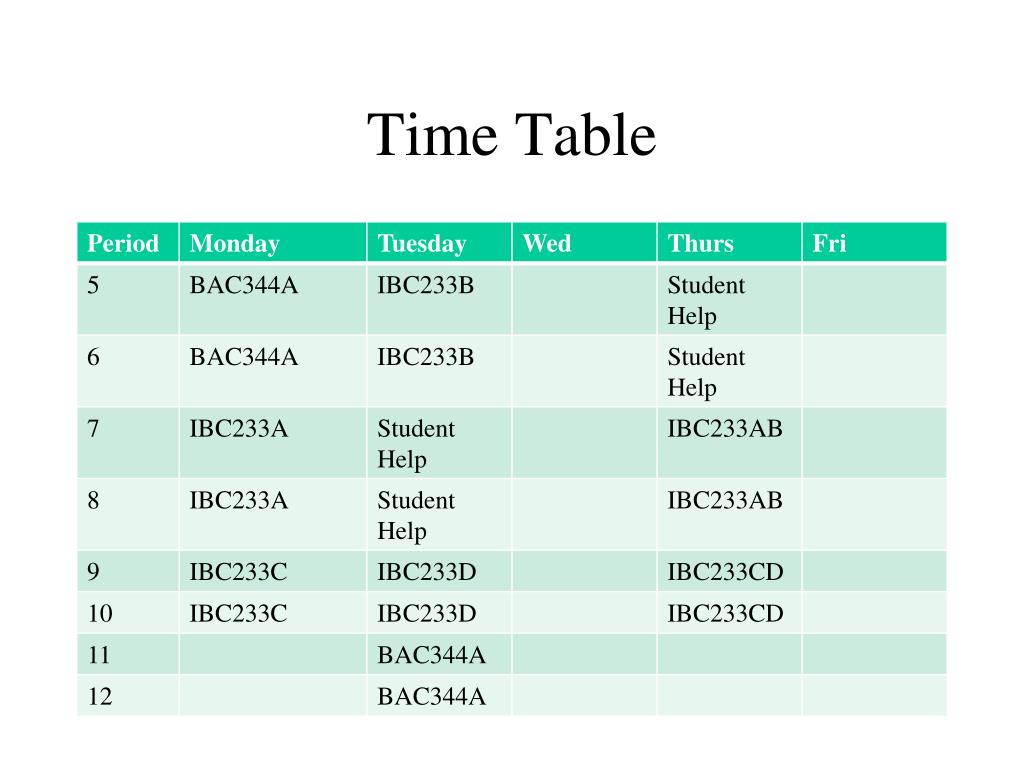The width and height of the screenshot is (1024, 768).
Task: Click IBC233AB in Thursday period 7
Action: [x=725, y=429]
